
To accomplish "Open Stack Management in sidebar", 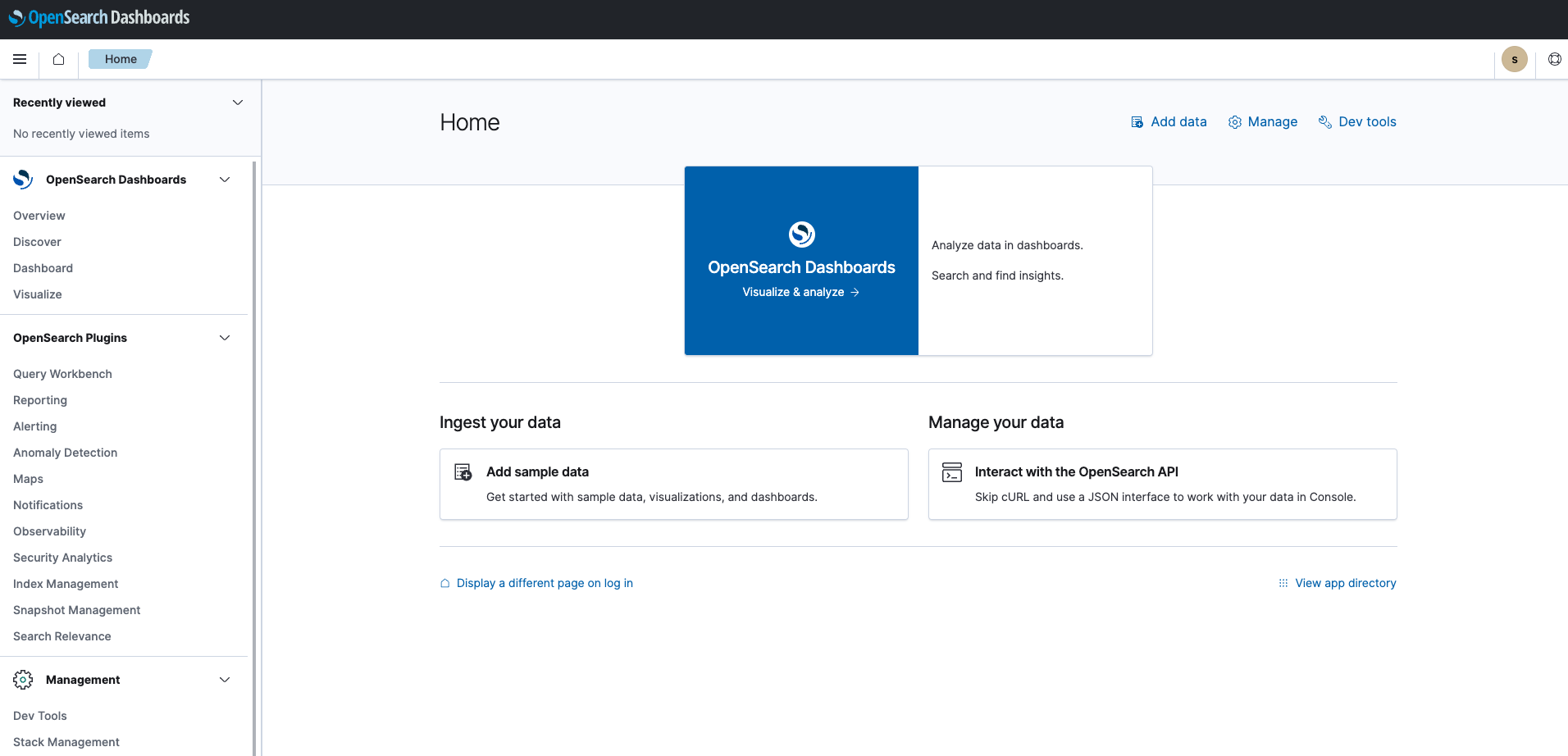I will [x=66, y=742].
